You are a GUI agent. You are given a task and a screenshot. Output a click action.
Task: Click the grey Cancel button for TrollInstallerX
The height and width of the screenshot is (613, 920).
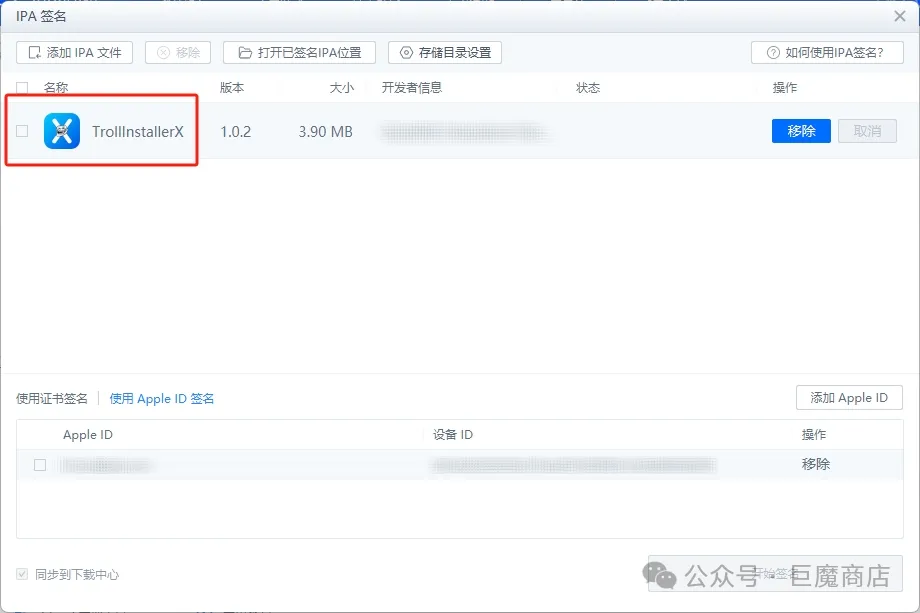click(x=867, y=131)
